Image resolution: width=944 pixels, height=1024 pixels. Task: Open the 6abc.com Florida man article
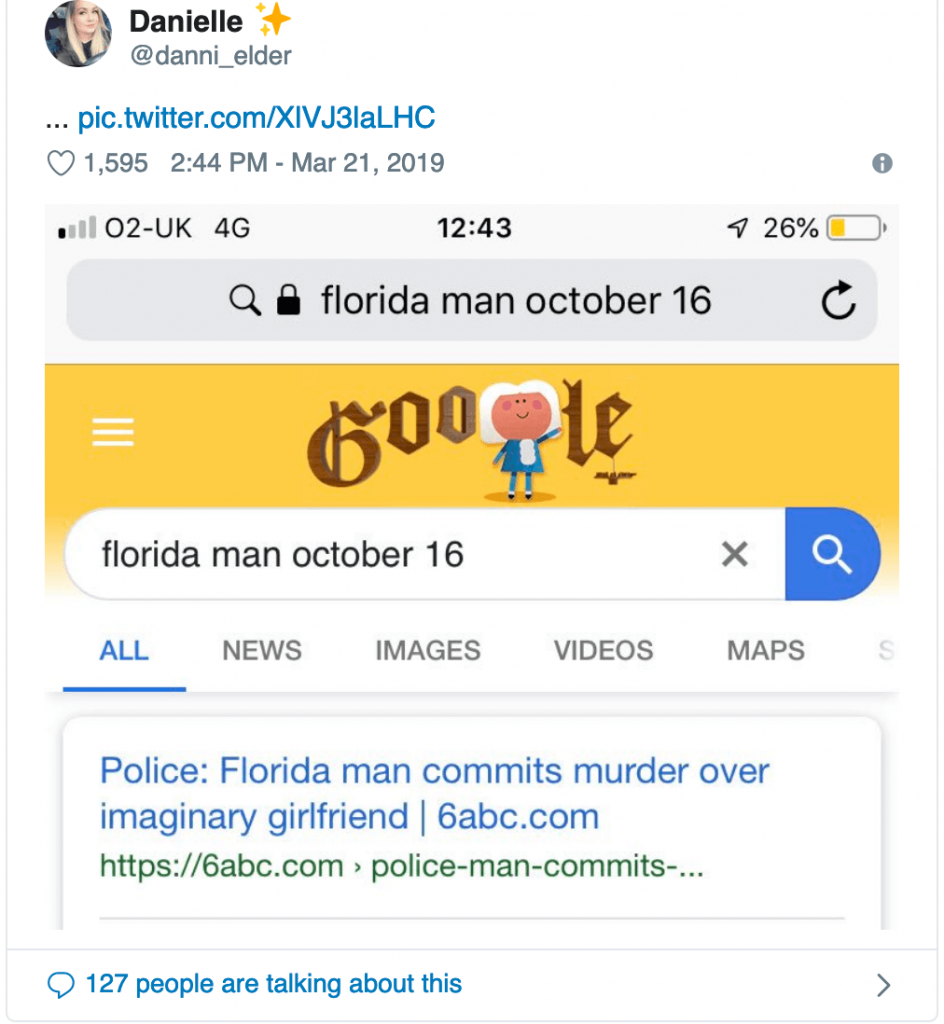(x=433, y=789)
